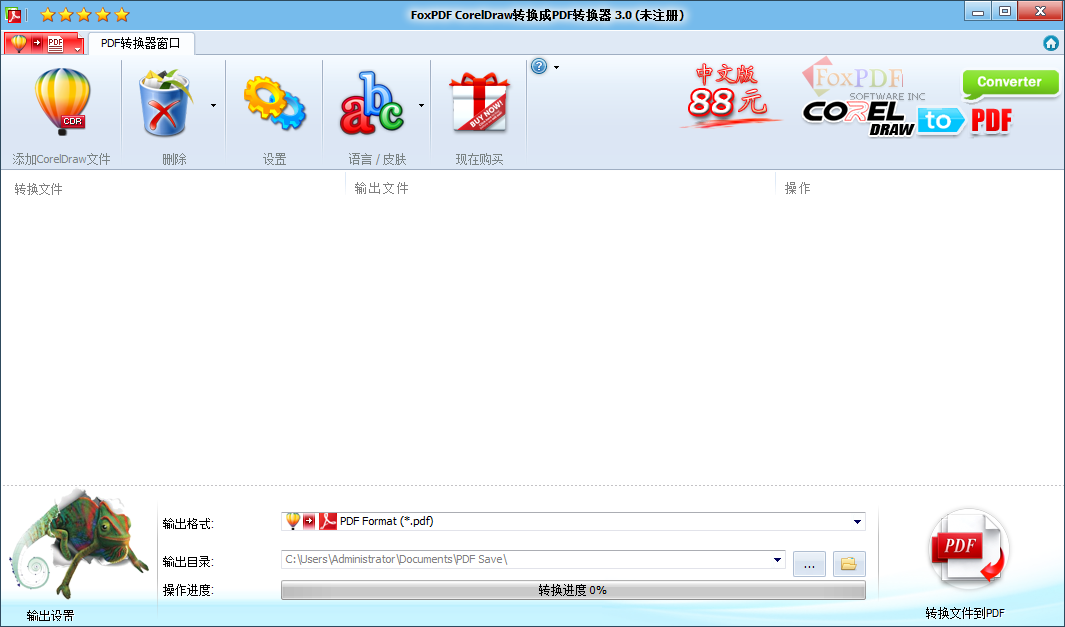Image resolution: width=1065 pixels, height=627 pixels.
Task: Click the CorelDraw to PDF logo
Action: [x=907, y=120]
